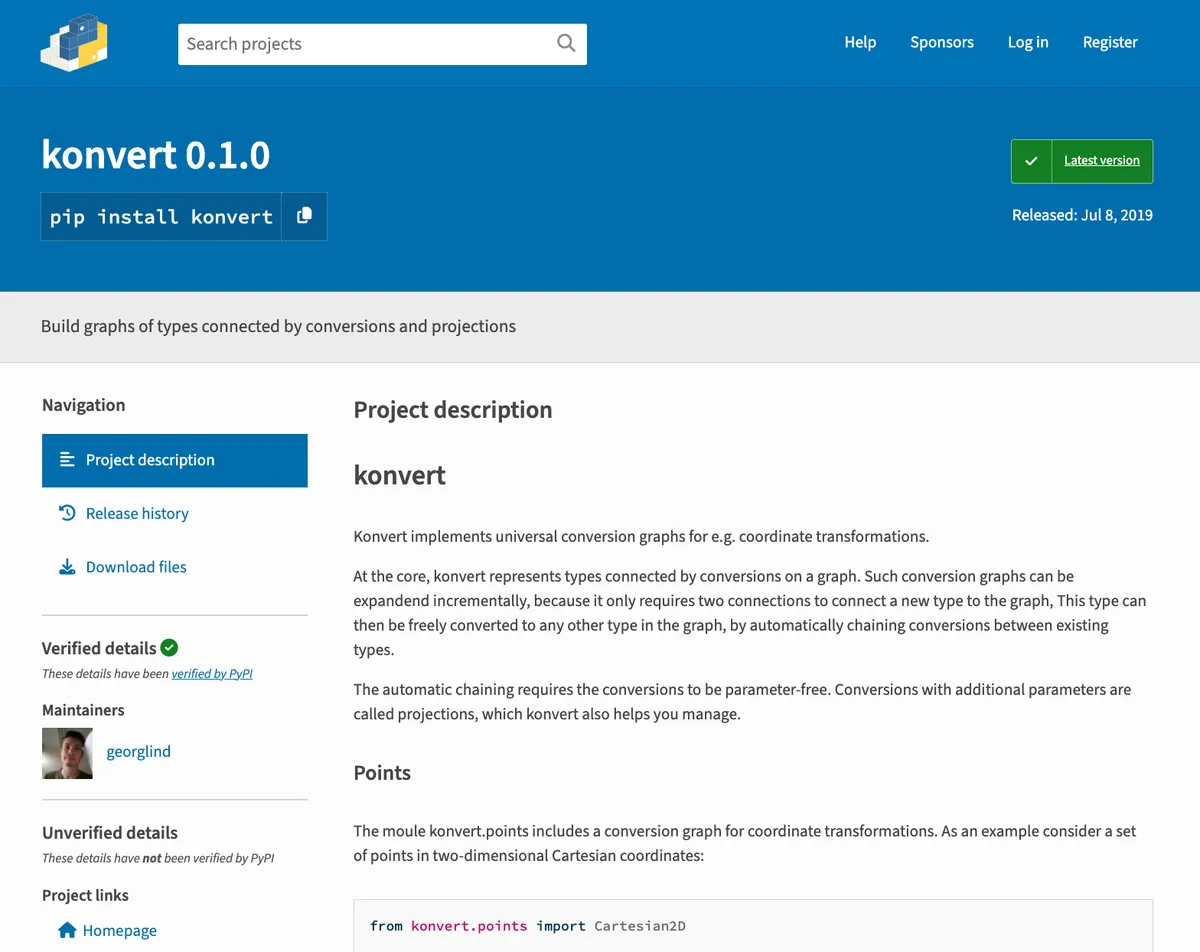Select the Project description tab
1200x952 pixels.
click(x=175, y=460)
